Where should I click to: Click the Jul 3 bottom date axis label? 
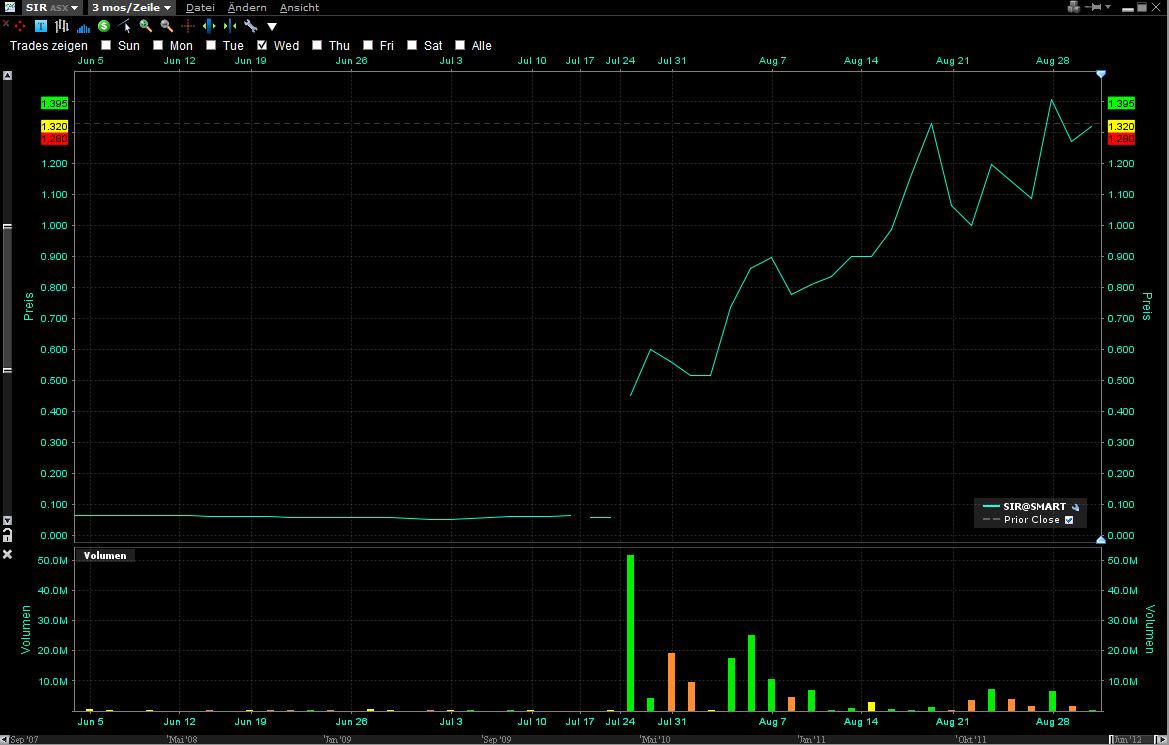click(x=450, y=721)
